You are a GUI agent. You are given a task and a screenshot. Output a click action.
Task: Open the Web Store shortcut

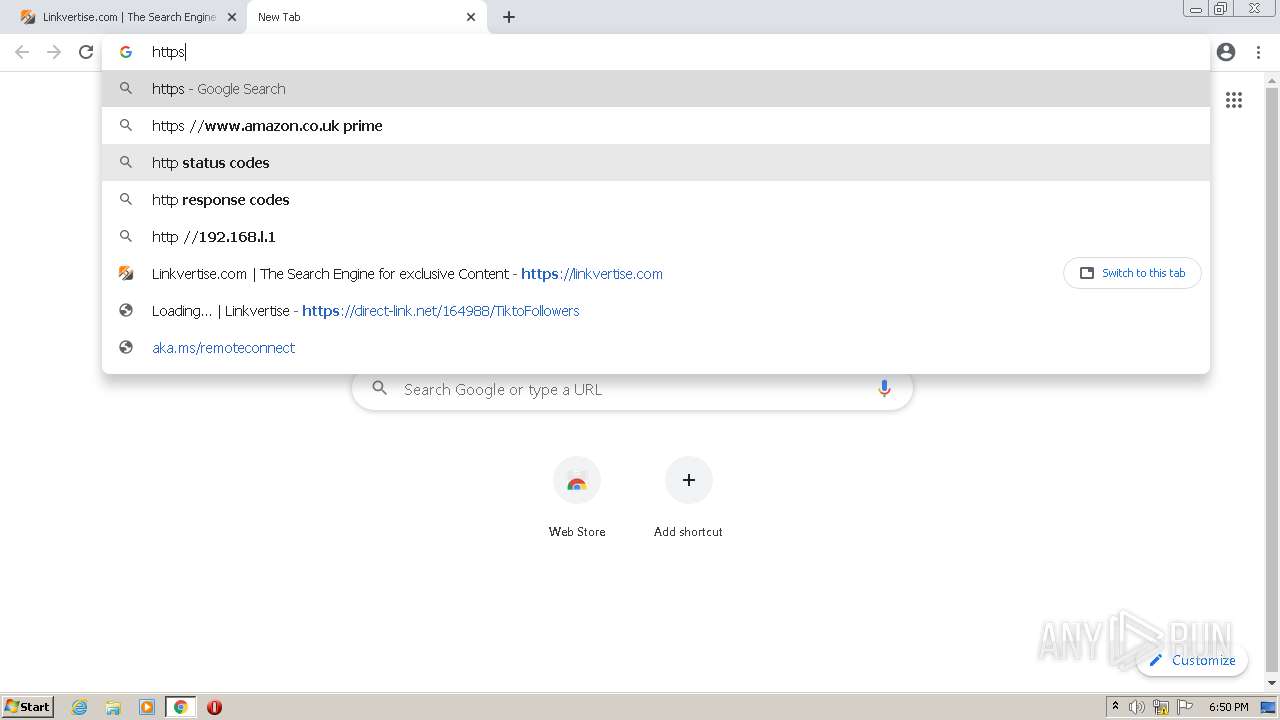click(x=577, y=497)
